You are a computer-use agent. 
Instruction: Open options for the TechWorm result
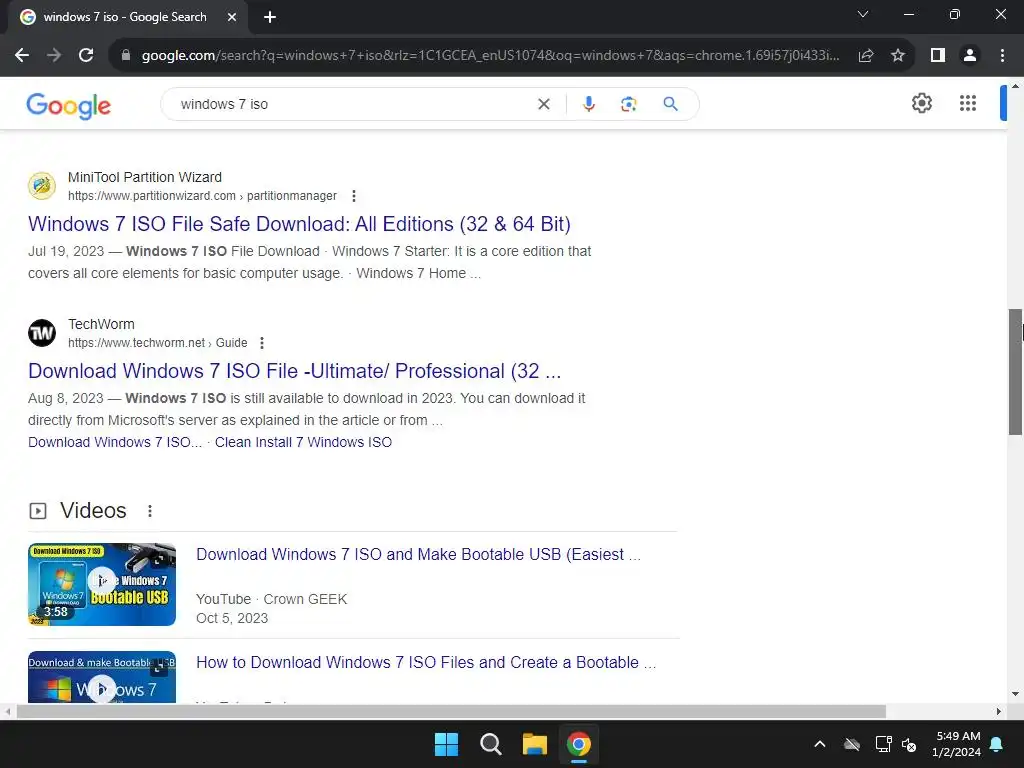click(262, 343)
